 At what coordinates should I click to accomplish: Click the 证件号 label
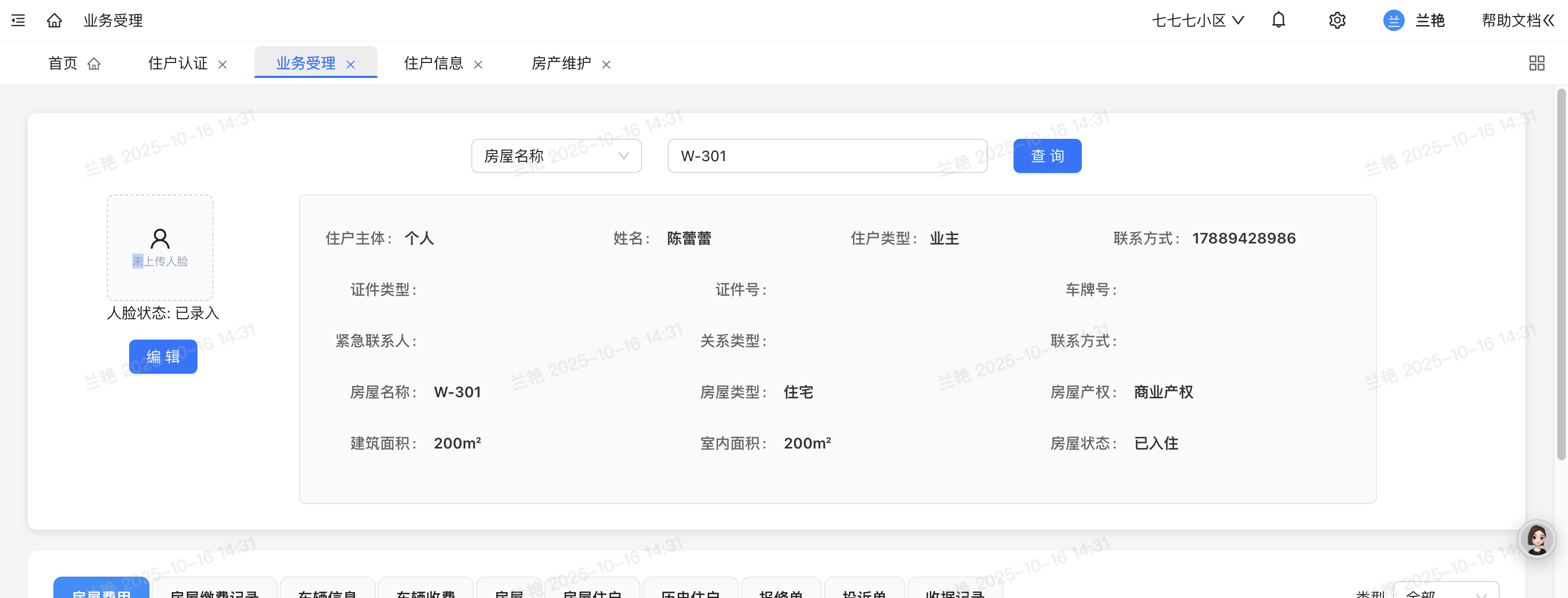(741, 290)
